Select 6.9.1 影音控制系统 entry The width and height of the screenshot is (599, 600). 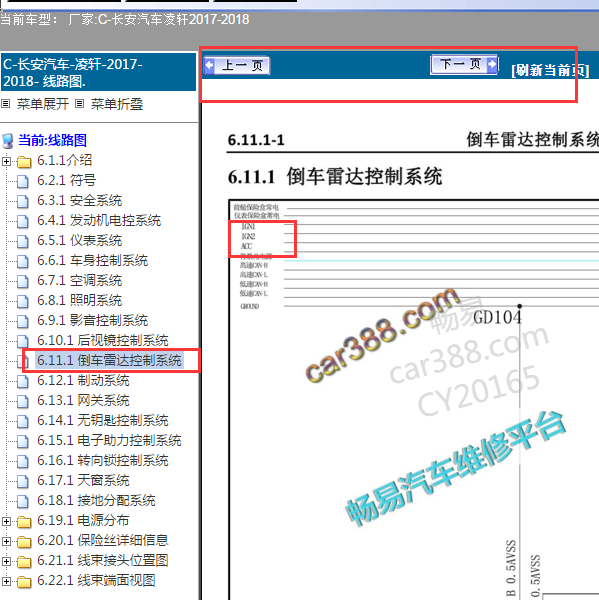pyautogui.click(x=92, y=320)
